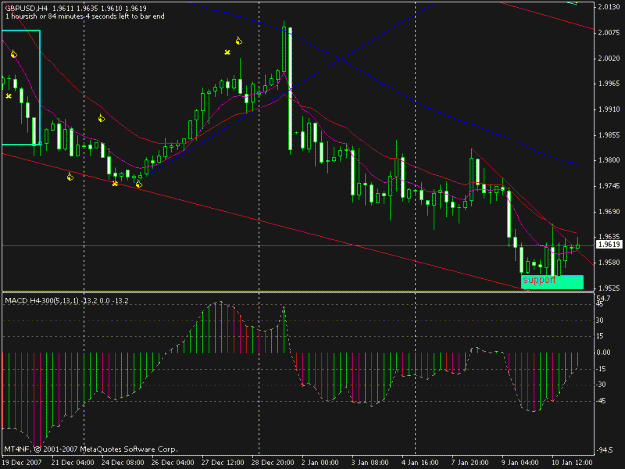Click the 28 Dec 20:00 time label
Viewport: 625px width, 469px height.
[273, 463]
